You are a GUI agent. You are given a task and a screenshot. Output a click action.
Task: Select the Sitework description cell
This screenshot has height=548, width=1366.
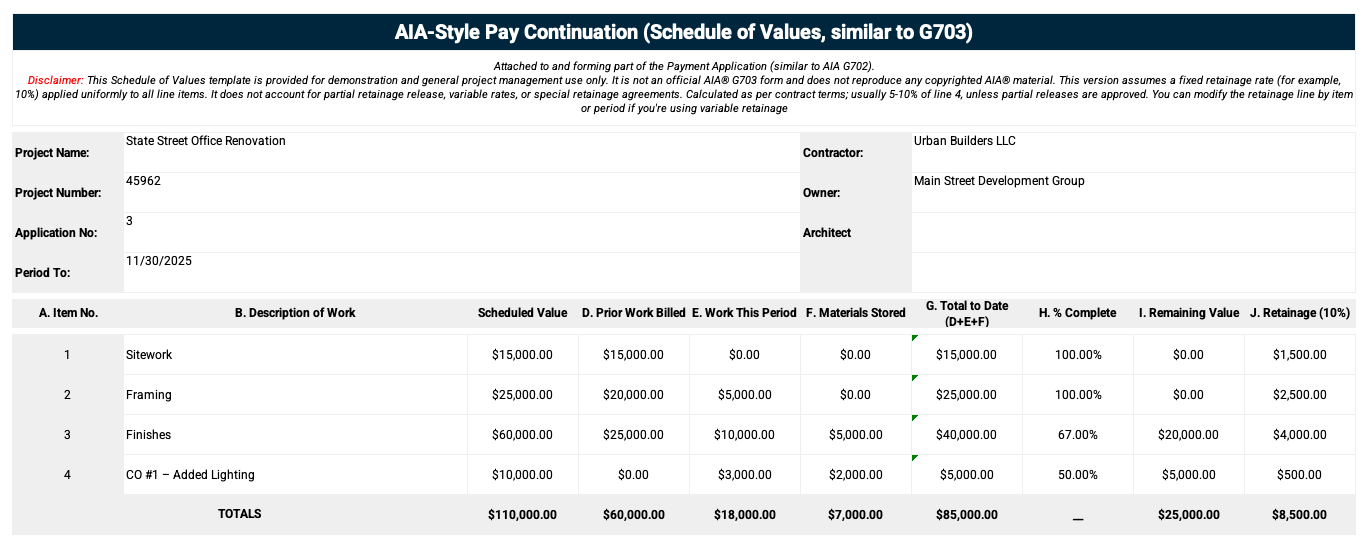[149, 355]
